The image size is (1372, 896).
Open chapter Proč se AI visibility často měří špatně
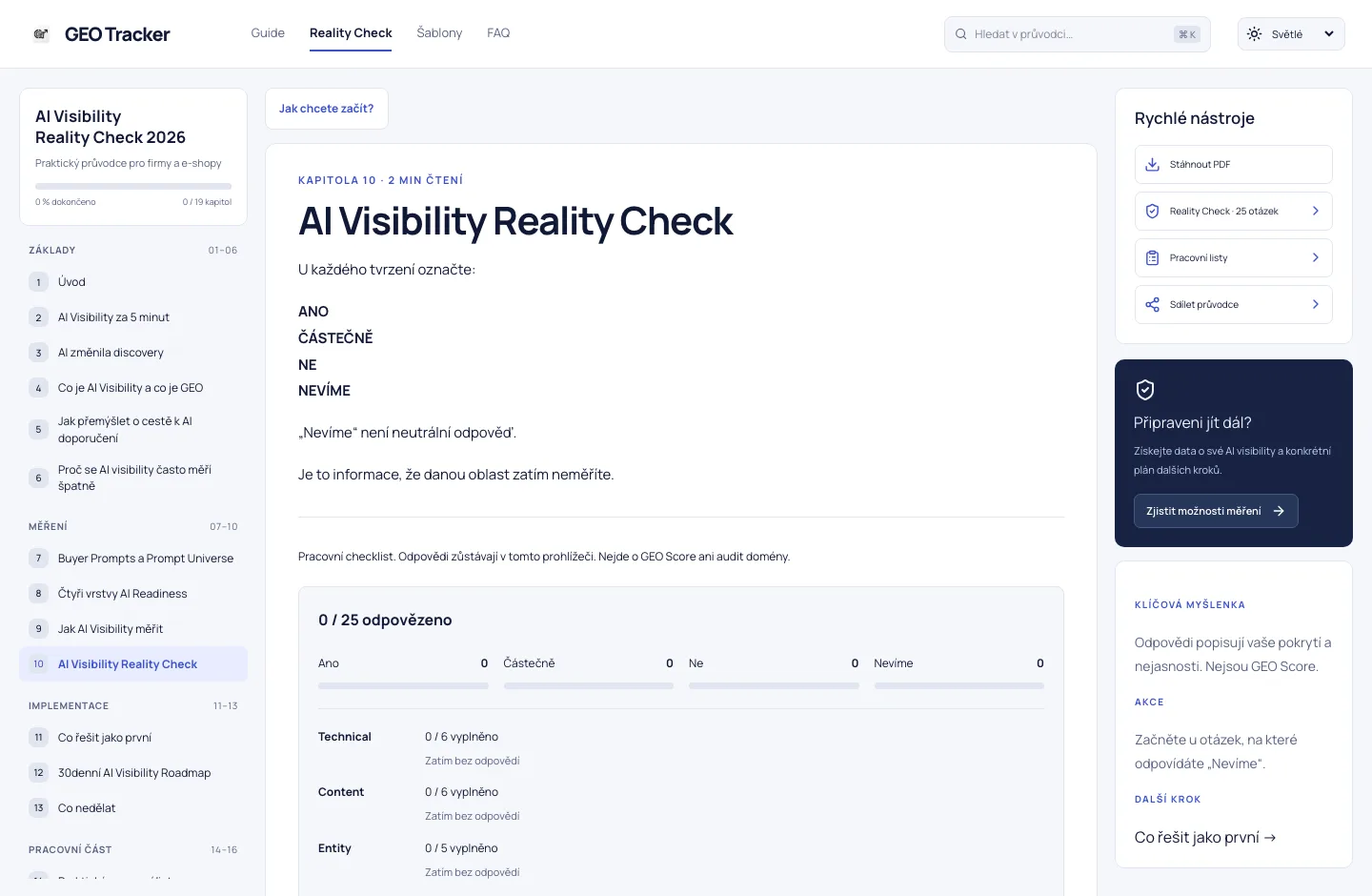(133, 478)
